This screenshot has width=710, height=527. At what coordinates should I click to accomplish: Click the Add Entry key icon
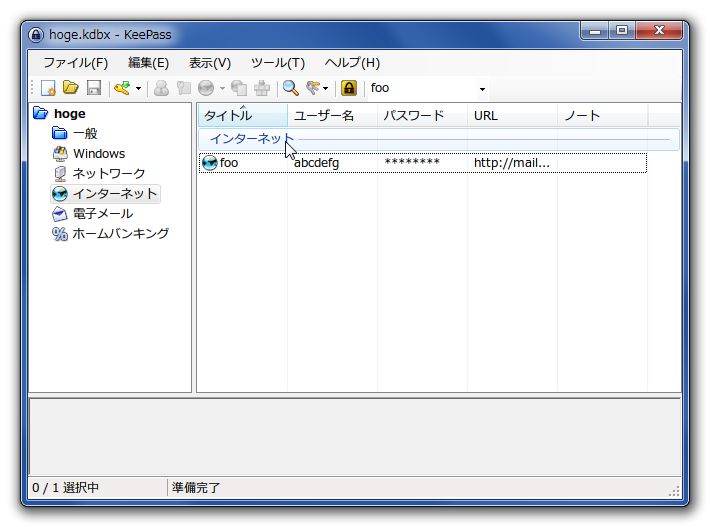coord(122,88)
